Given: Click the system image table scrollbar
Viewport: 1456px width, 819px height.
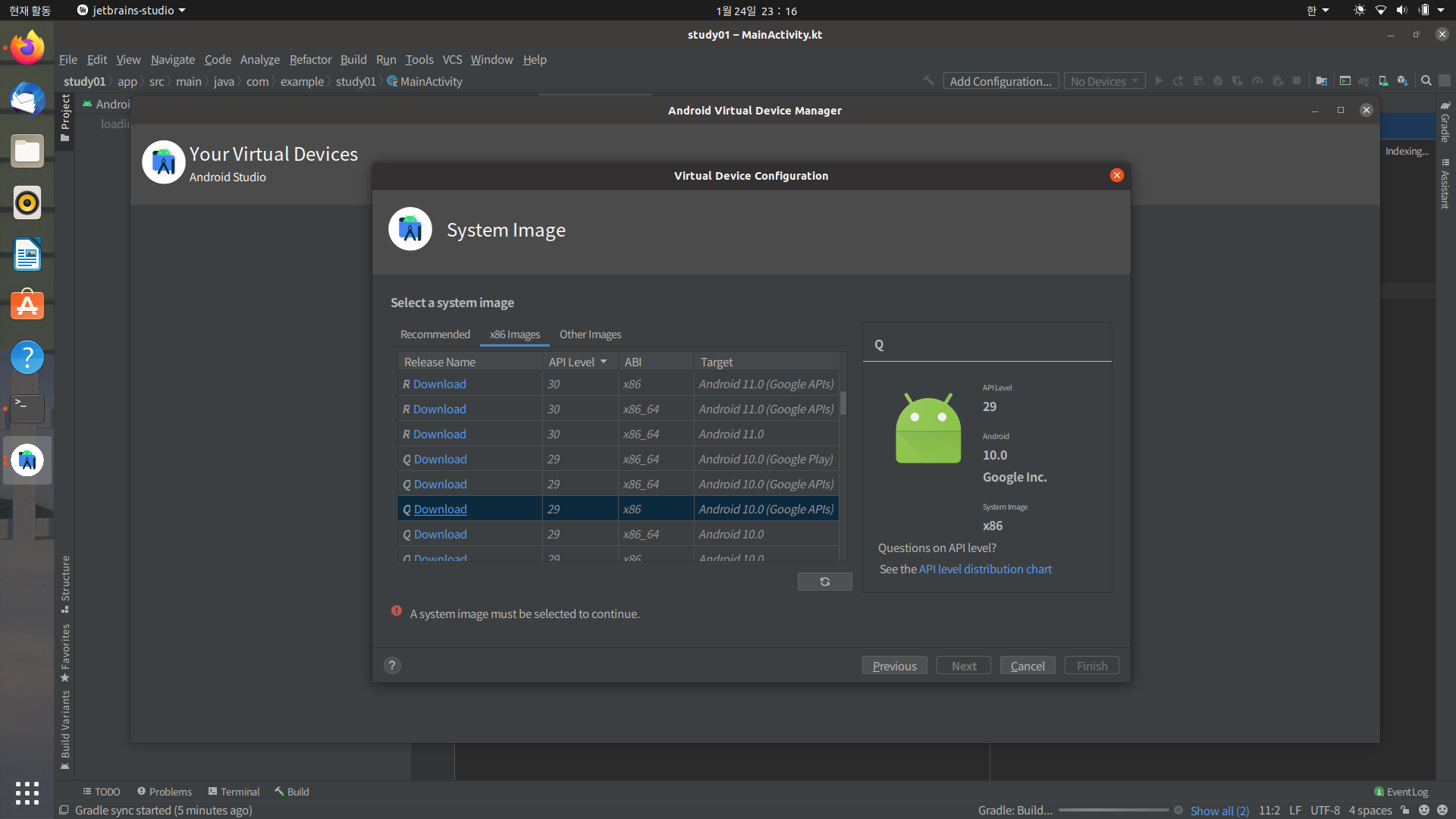Looking at the screenshot, I should point(843,403).
